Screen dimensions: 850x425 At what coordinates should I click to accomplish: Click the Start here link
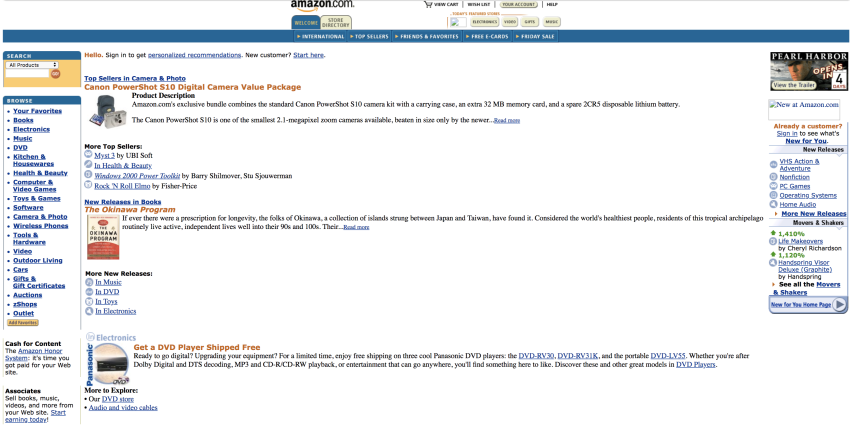click(308, 55)
